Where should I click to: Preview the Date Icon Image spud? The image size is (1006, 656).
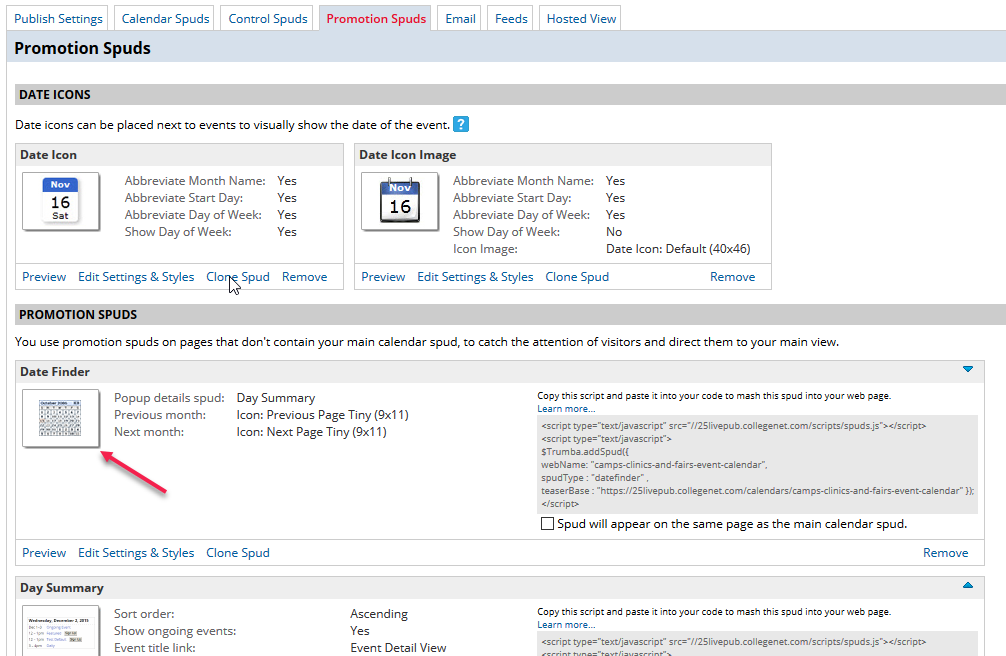tap(383, 277)
